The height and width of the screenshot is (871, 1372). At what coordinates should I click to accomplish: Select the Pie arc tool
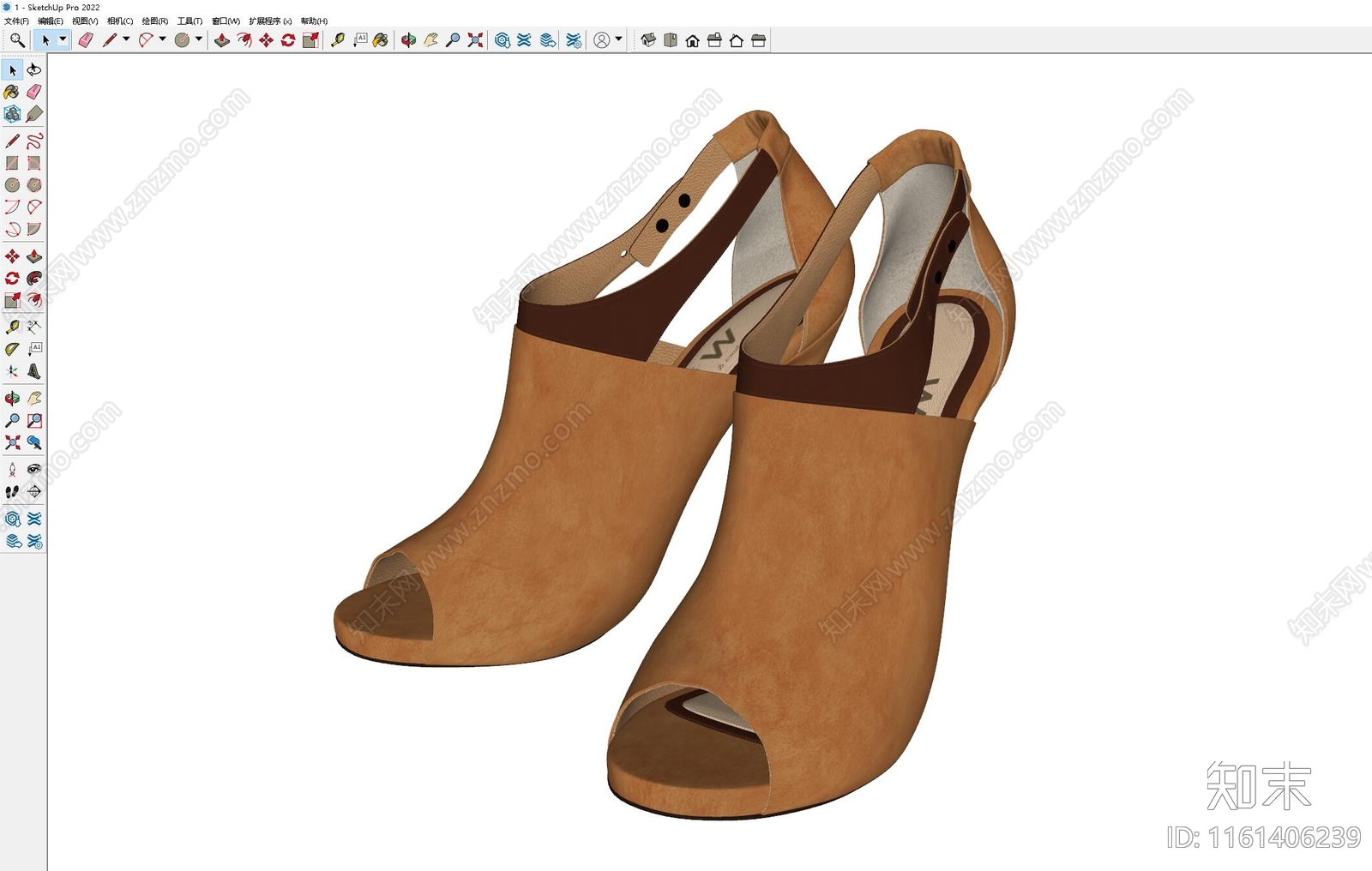click(34, 229)
